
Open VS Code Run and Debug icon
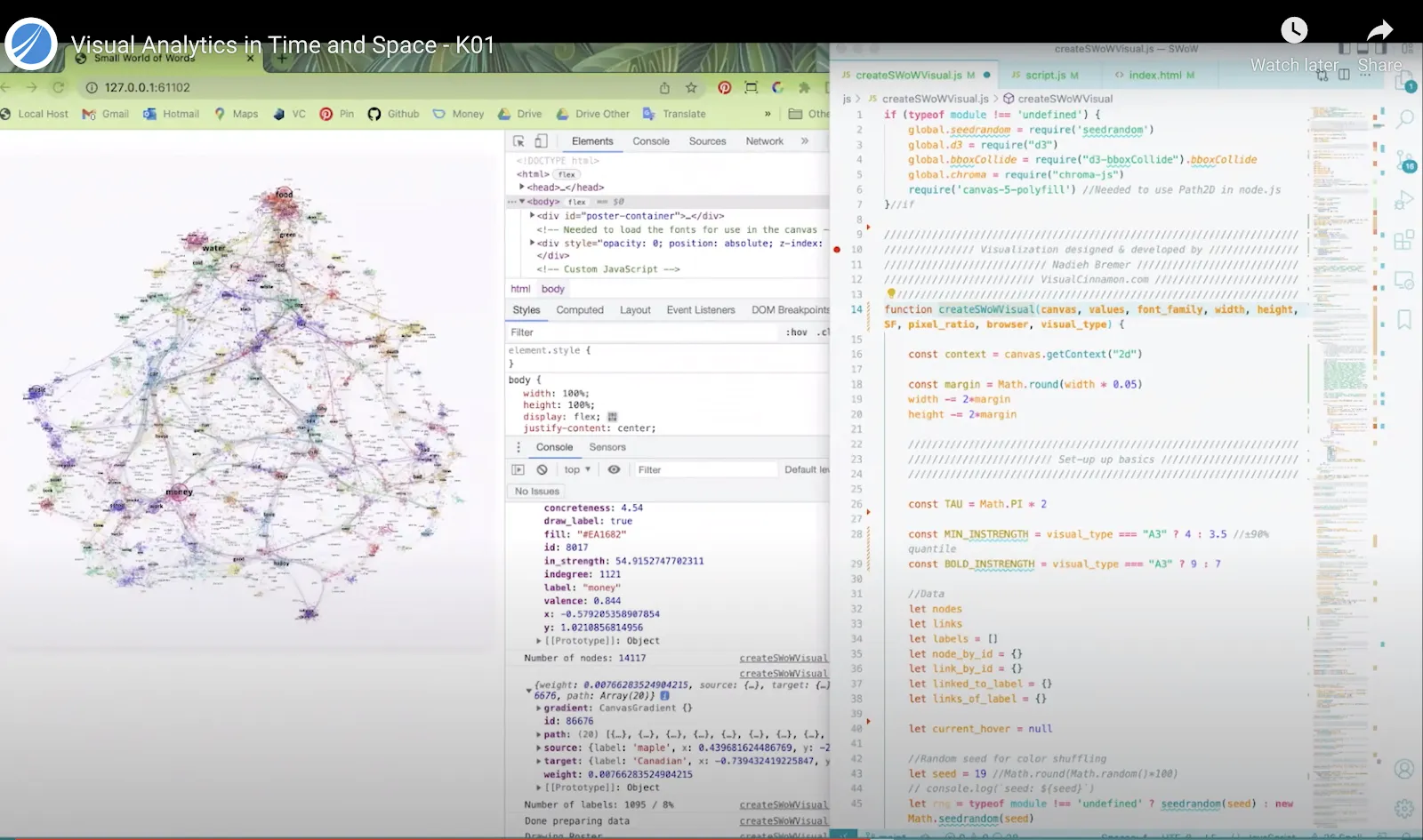(1404, 200)
